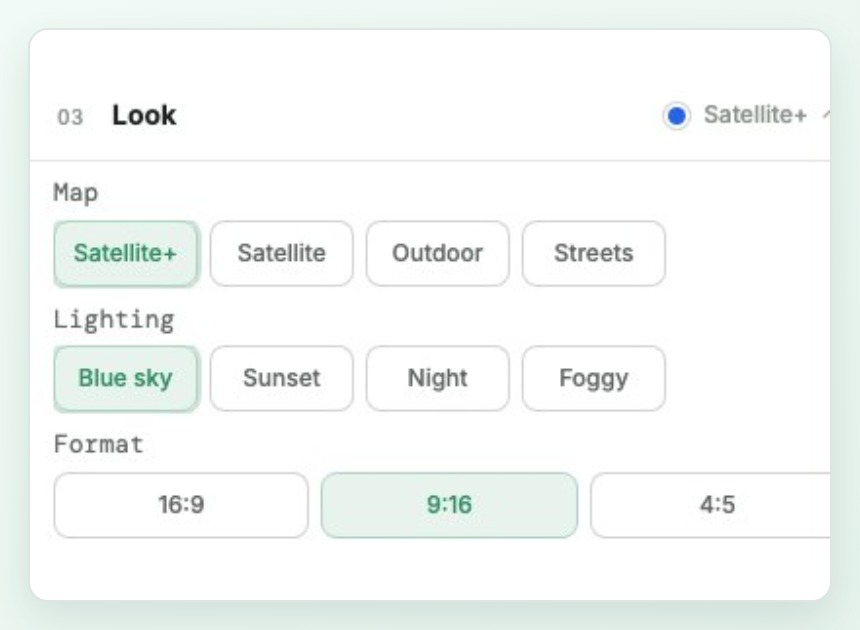Collapse the Look section chevron
The width and height of the screenshot is (860, 630).
[826, 115]
